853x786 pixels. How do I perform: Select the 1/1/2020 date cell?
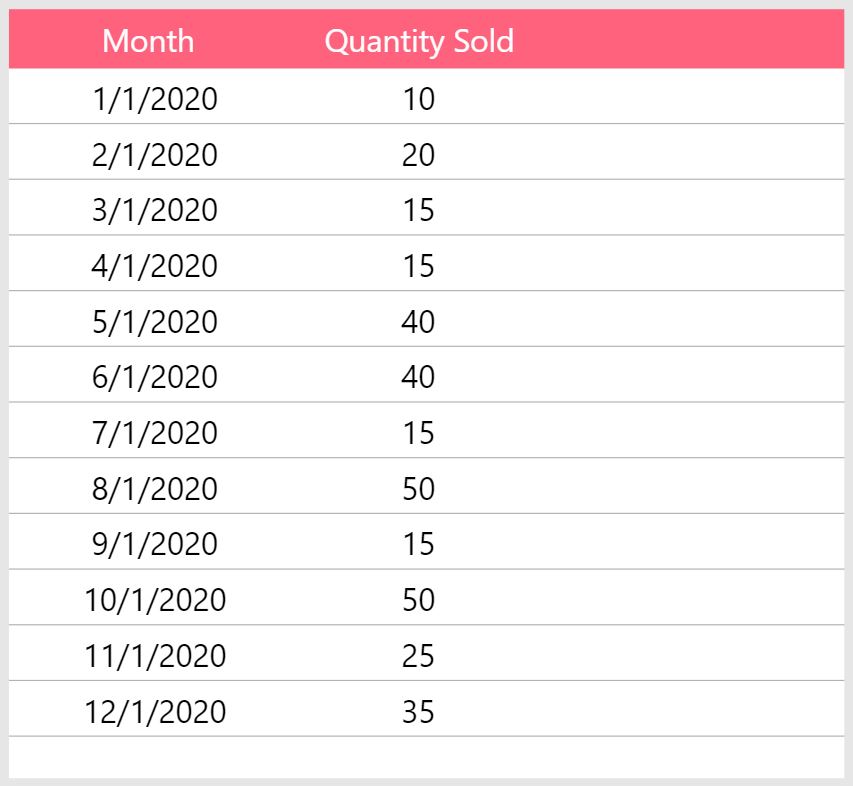coord(155,99)
